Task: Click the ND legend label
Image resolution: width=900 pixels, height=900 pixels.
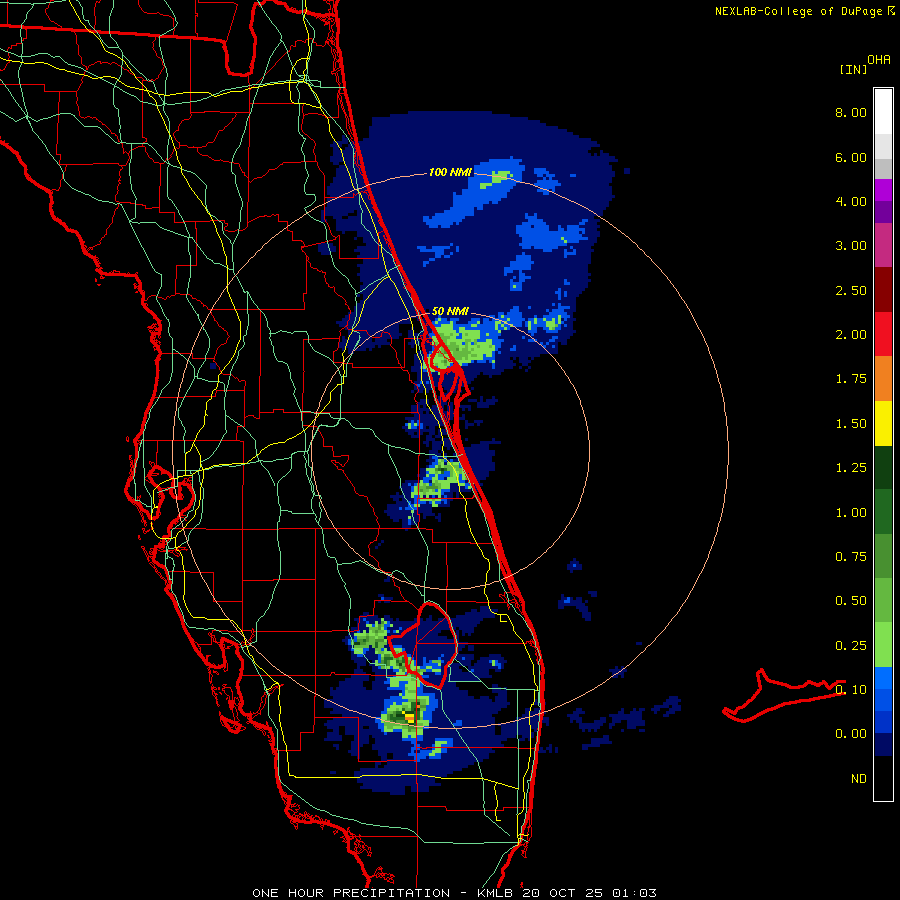Action: click(x=859, y=779)
